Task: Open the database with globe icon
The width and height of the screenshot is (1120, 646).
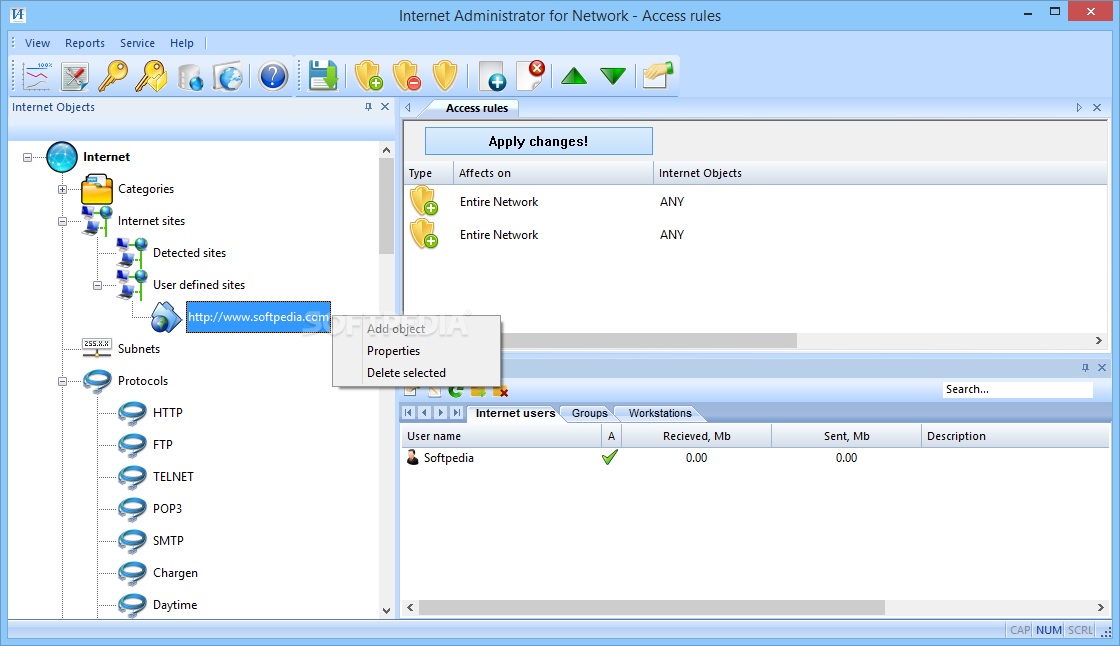Action: (x=190, y=76)
